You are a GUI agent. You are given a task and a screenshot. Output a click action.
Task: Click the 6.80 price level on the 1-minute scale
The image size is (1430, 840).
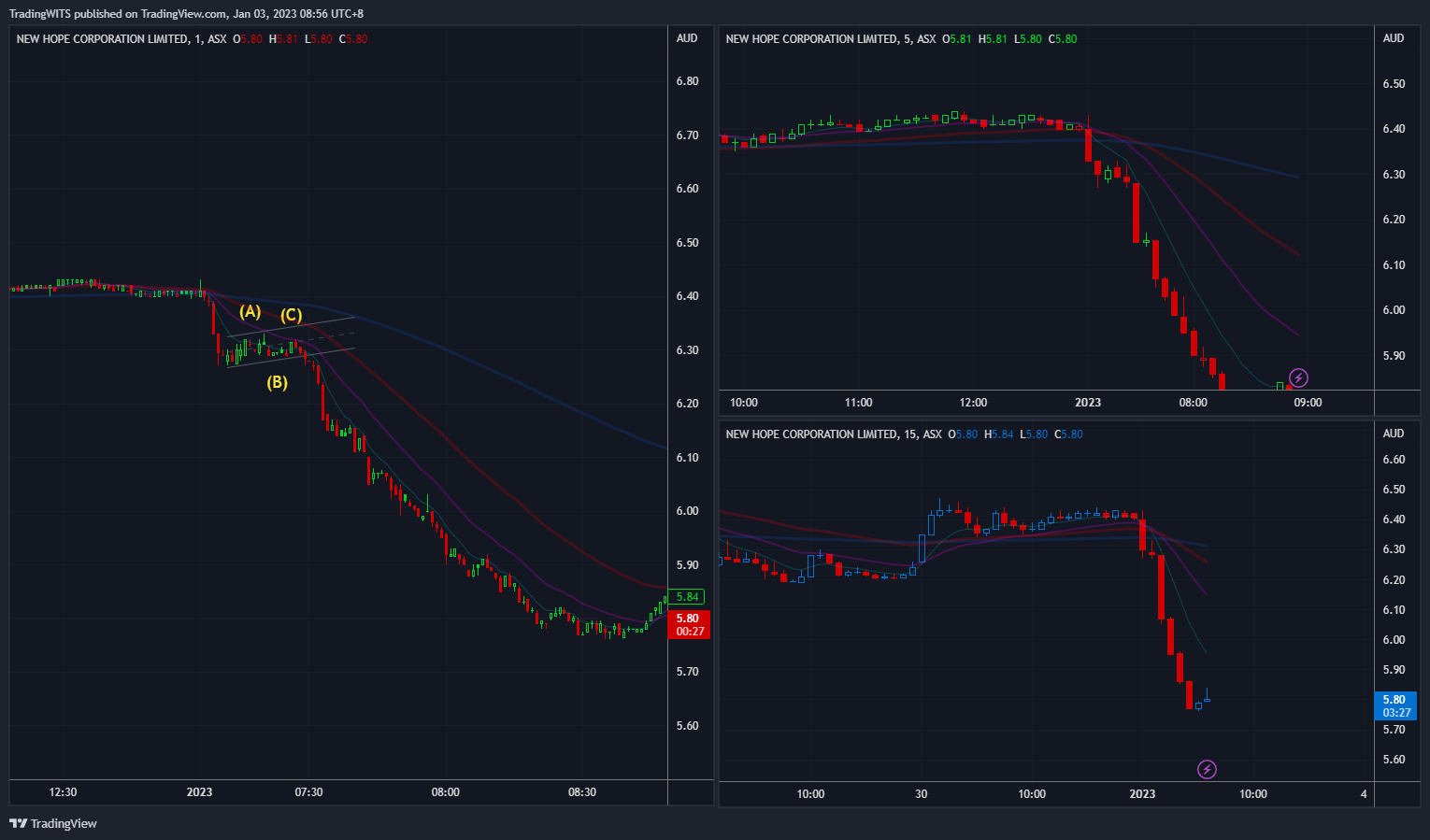pyautogui.click(x=688, y=81)
